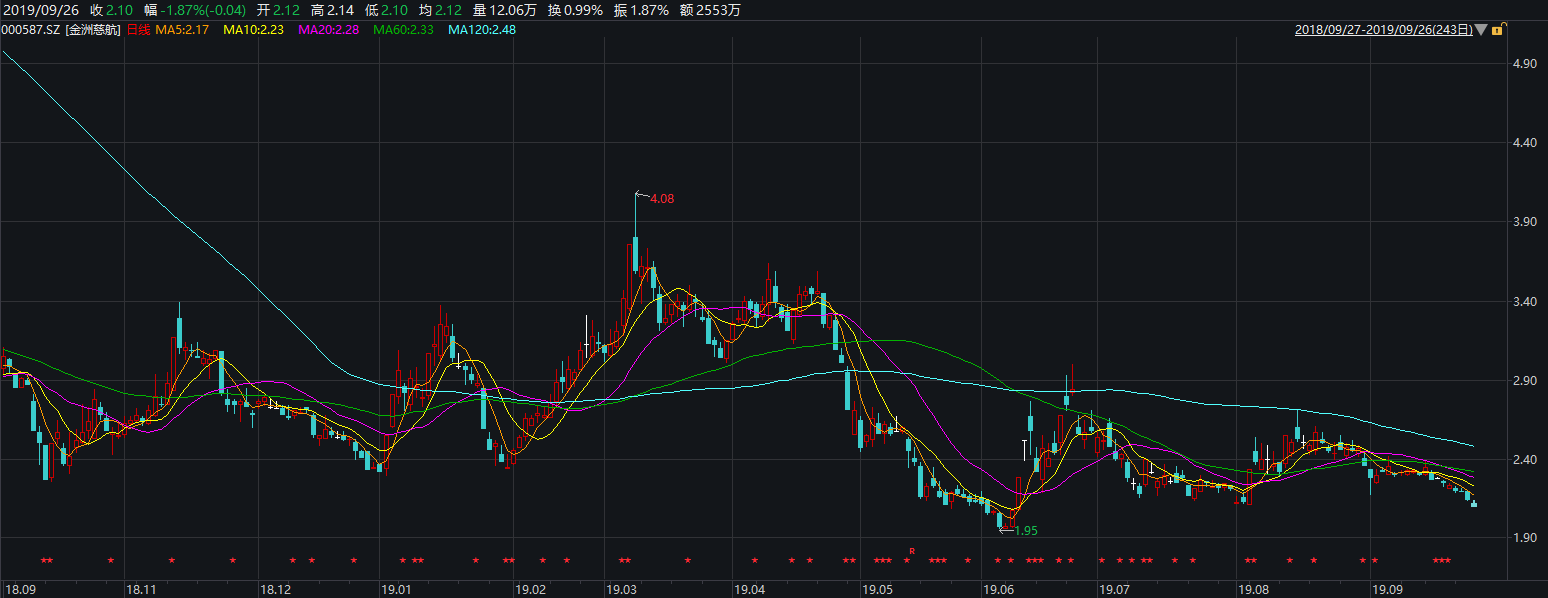Click the 19.03 label on the time axis
The width and height of the screenshot is (1548, 598).
[621, 589]
